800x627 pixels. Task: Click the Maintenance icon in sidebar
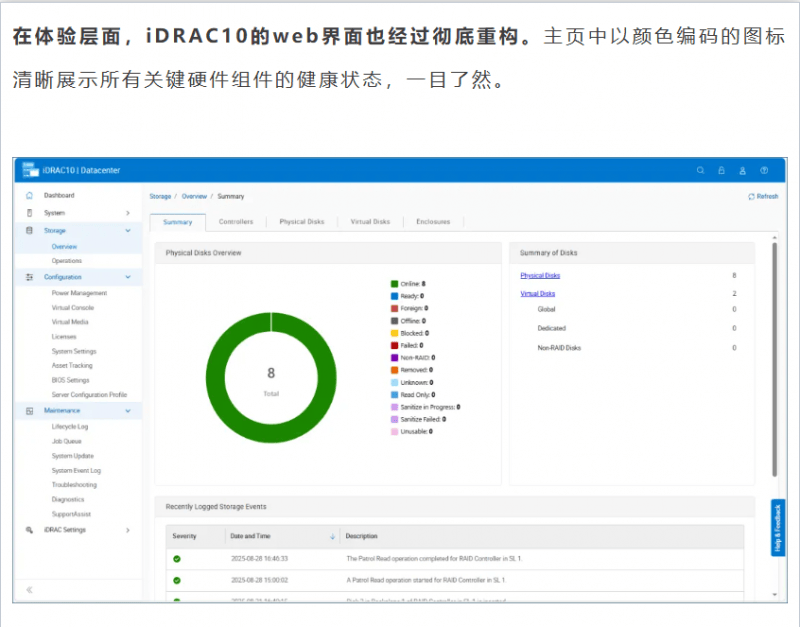[x=29, y=411]
